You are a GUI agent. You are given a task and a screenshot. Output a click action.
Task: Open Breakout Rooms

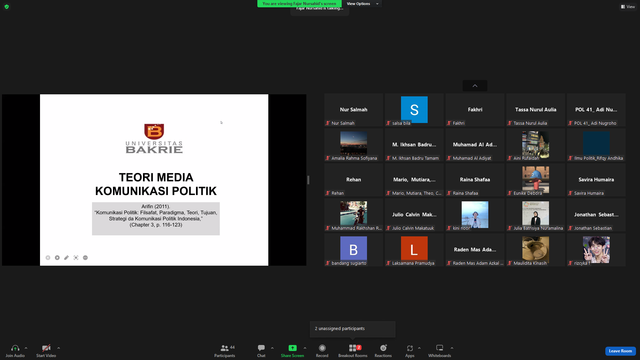pyautogui.click(x=353, y=351)
